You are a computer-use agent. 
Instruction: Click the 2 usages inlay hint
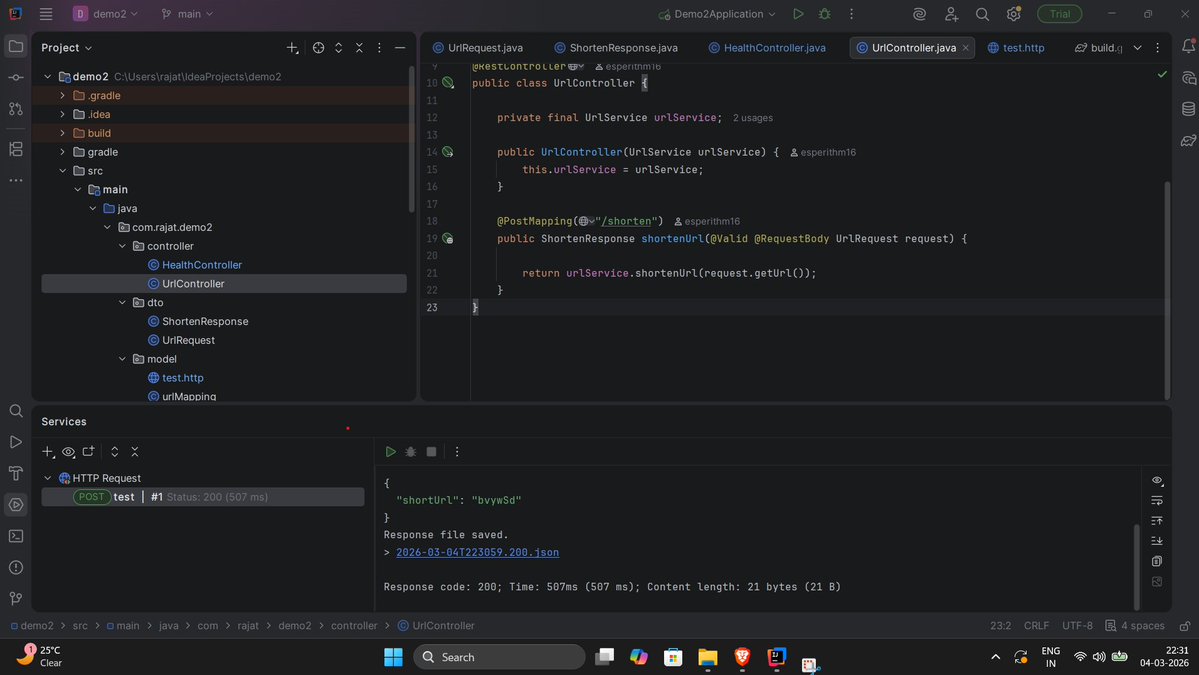[752, 118]
